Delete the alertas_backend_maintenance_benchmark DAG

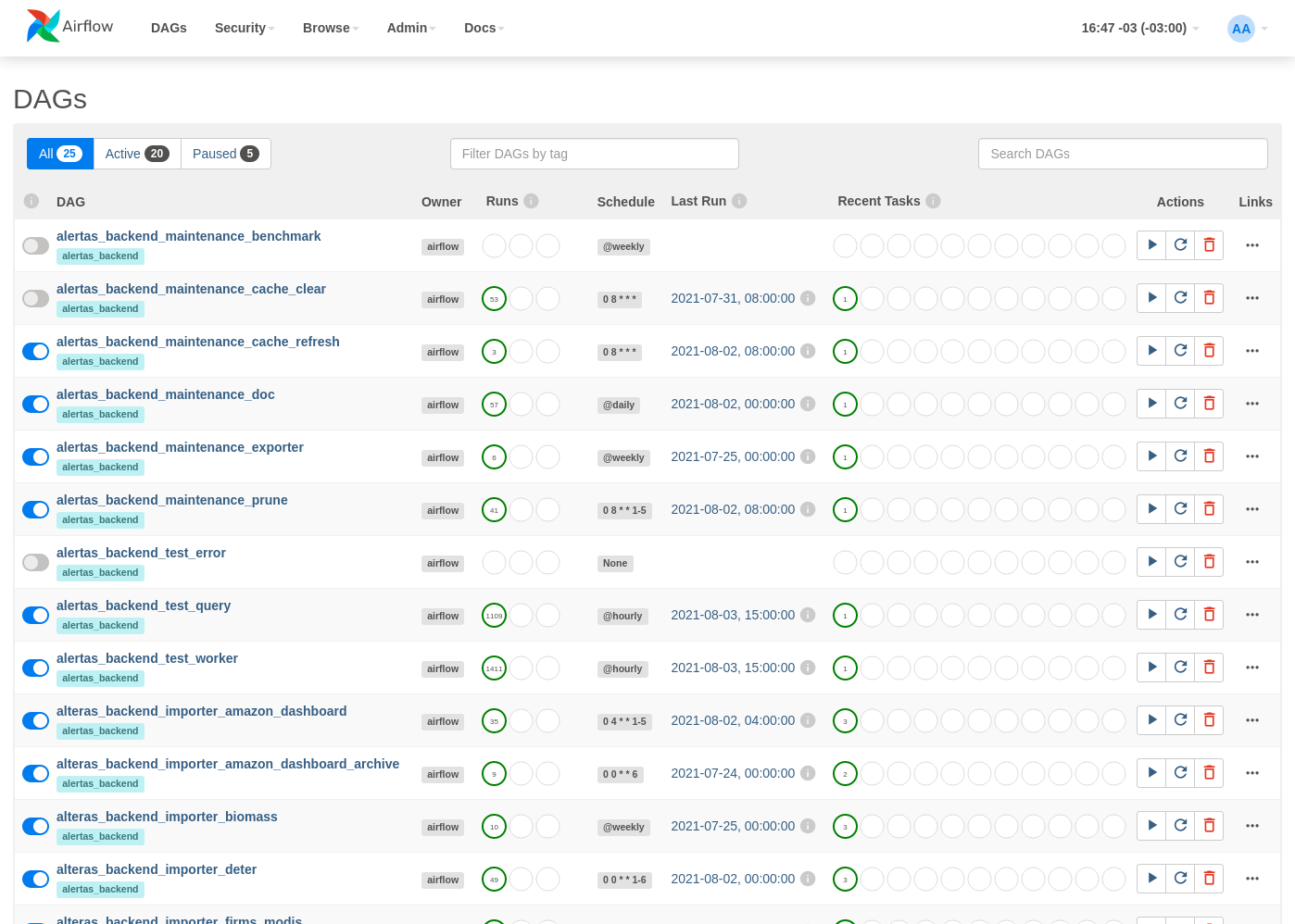(x=1209, y=245)
